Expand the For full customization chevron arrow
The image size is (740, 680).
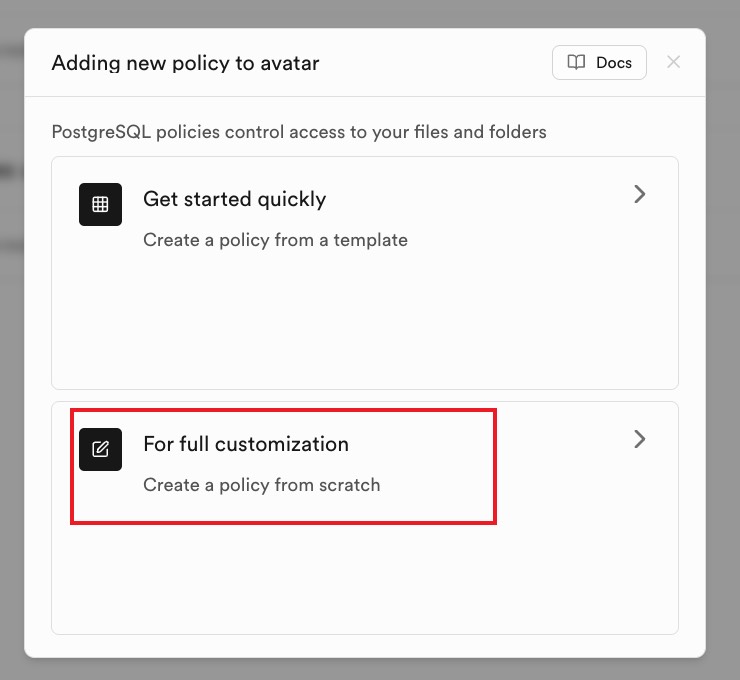pyautogui.click(x=640, y=439)
